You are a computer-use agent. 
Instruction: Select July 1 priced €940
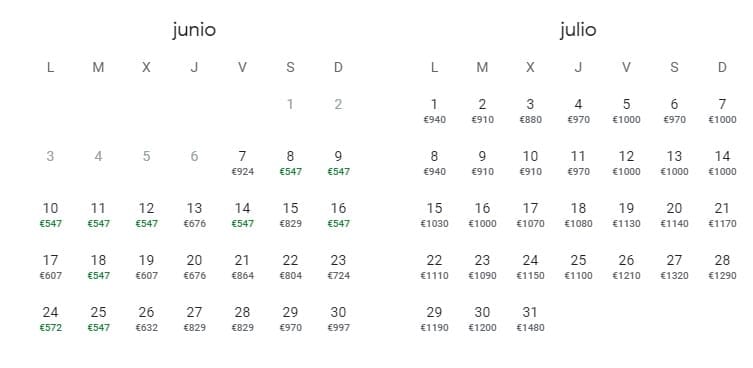click(434, 111)
